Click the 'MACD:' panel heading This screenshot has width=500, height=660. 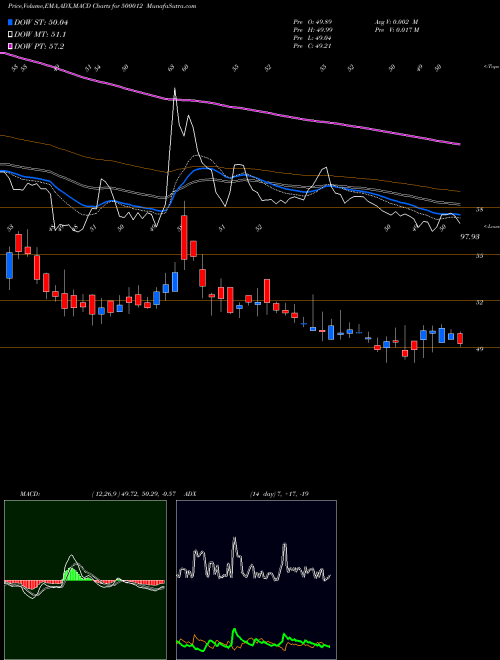30,494
